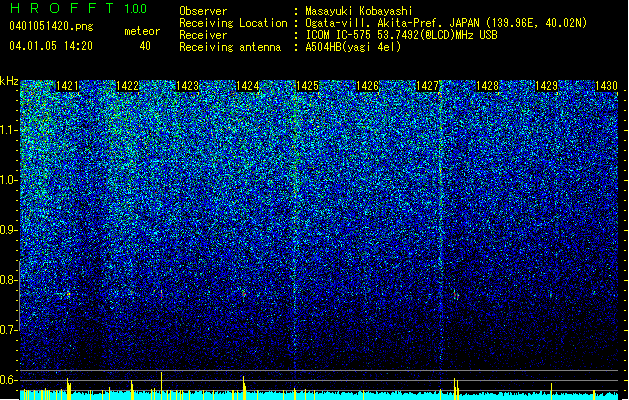The height and width of the screenshot is (400, 629).
Task: Click the HROFFT 1.0.0 title text
Action: click(79, 8)
